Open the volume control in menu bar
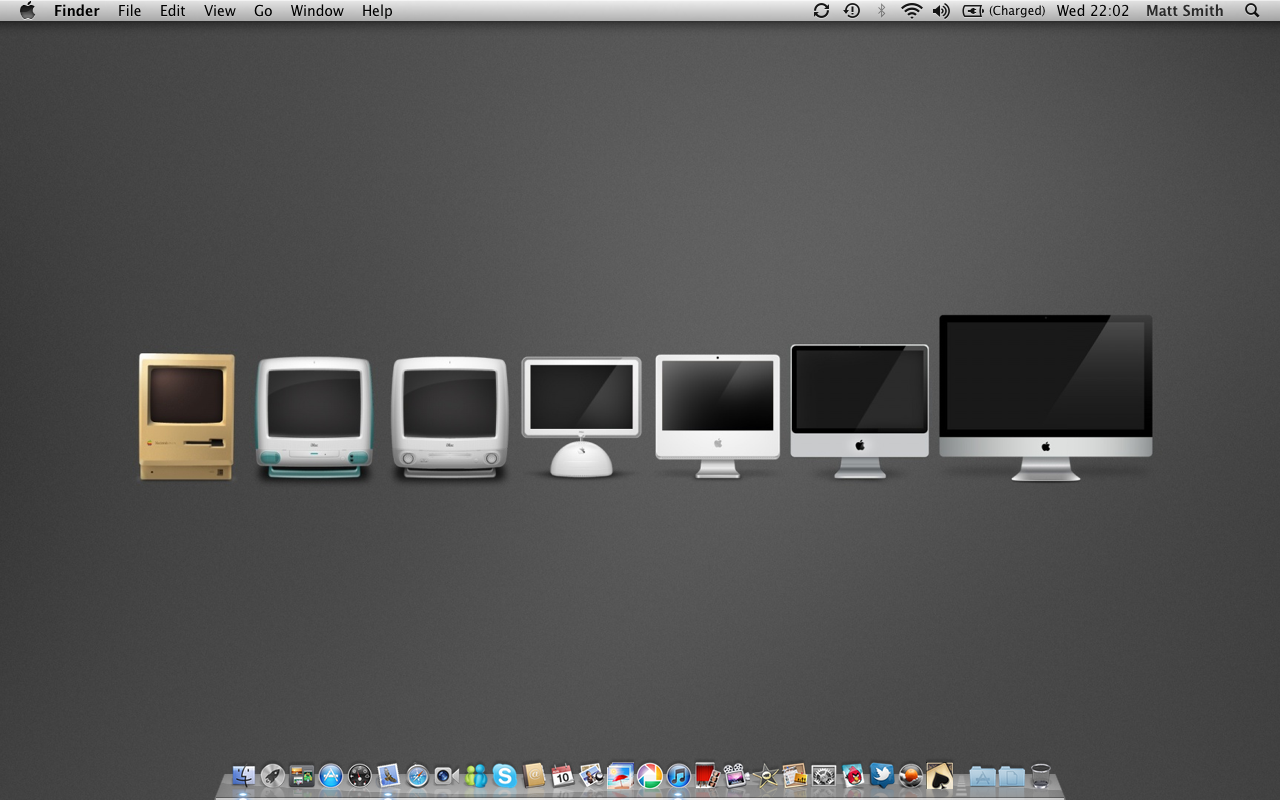1280x800 pixels. pyautogui.click(x=941, y=11)
